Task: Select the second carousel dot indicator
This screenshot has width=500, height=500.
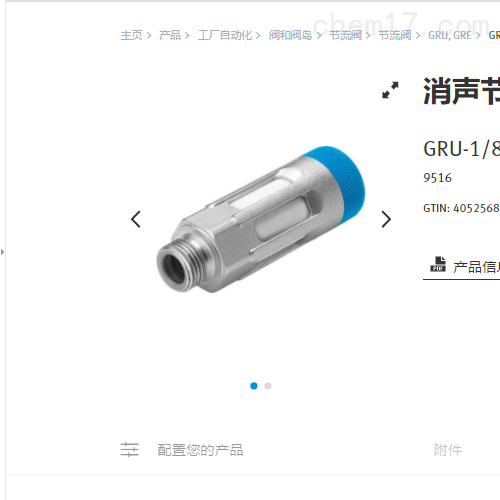Action: [x=268, y=386]
